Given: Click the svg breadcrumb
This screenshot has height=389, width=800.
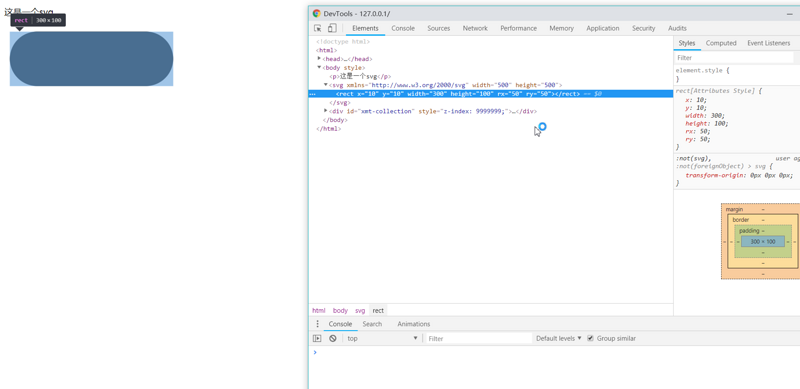Looking at the screenshot, I should (360, 310).
